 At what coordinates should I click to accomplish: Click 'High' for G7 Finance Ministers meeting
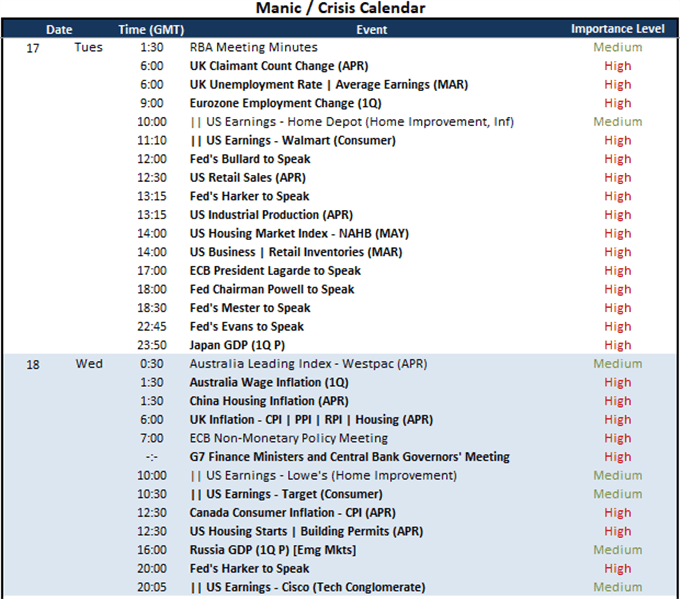tap(618, 457)
